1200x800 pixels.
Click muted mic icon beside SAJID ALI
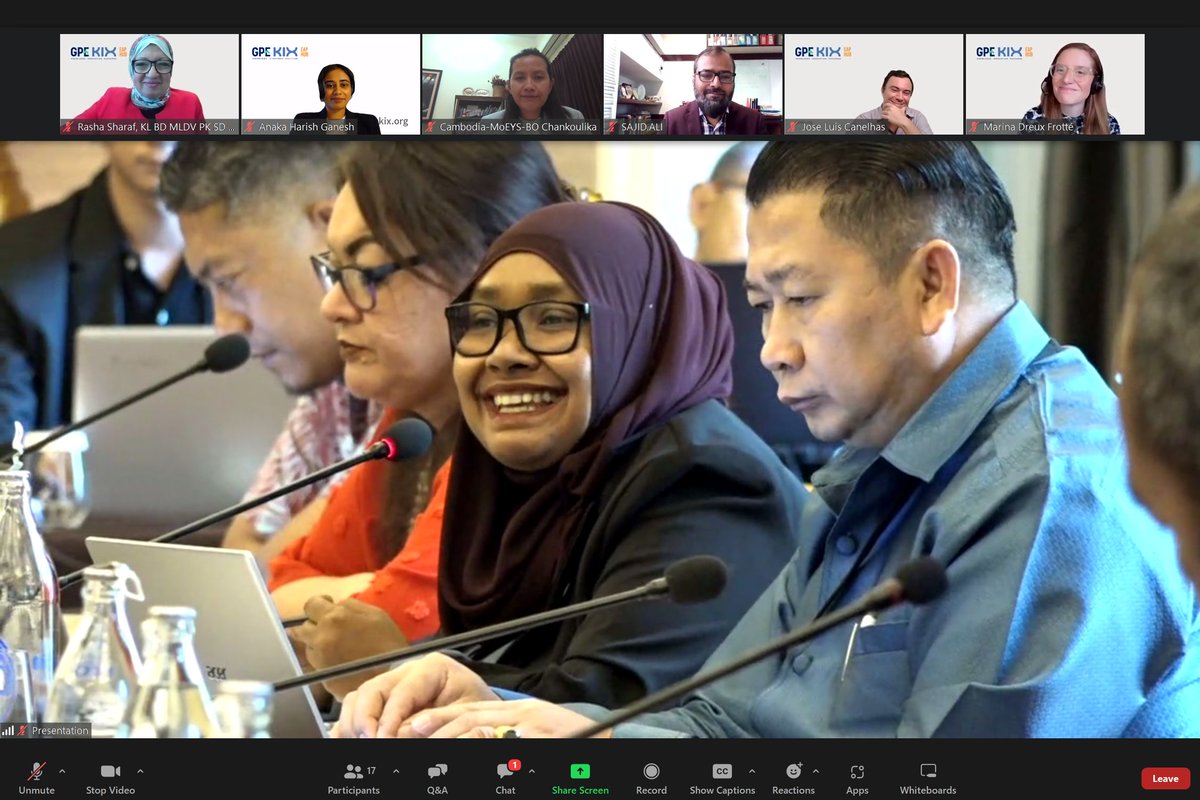(612, 127)
